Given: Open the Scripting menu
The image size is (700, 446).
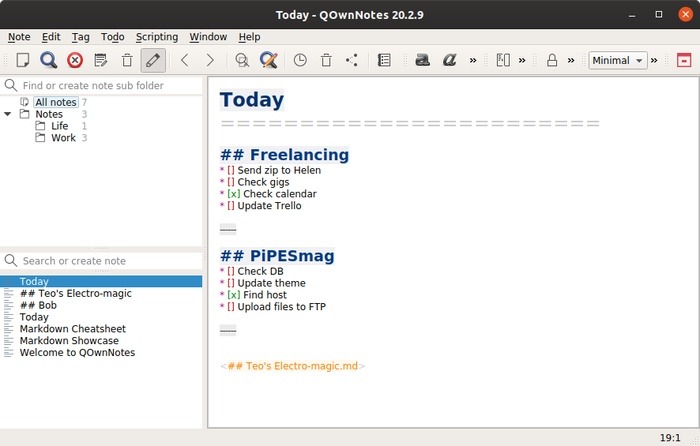Looking at the screenshot, I should coord(157,37).
